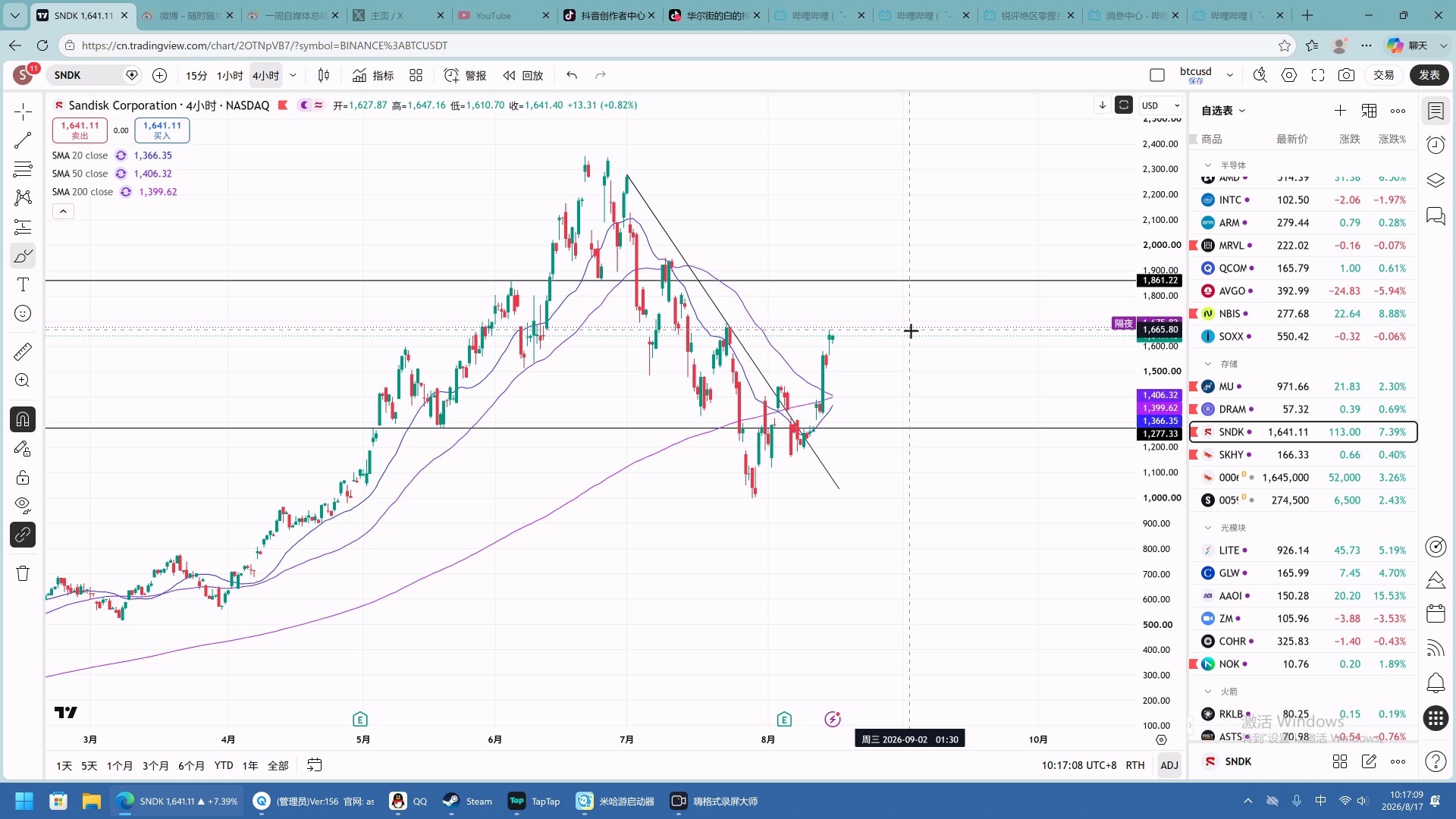Open the 交易 trading panel button
This screenshot has width=1456, height=819.
click(1384, 75)
